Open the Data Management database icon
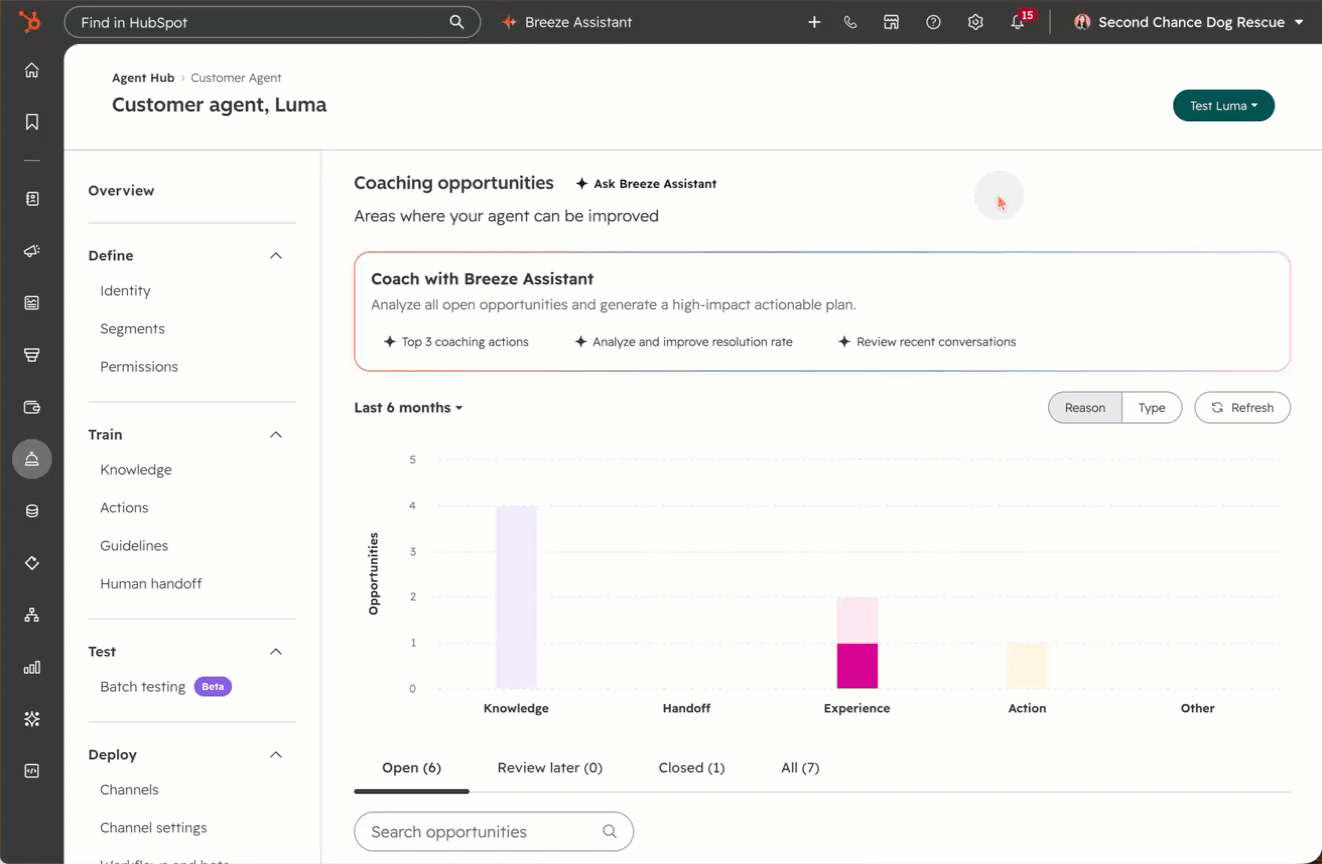The width and height of the screenshot is (1322, 864). [x=32, y=511]
